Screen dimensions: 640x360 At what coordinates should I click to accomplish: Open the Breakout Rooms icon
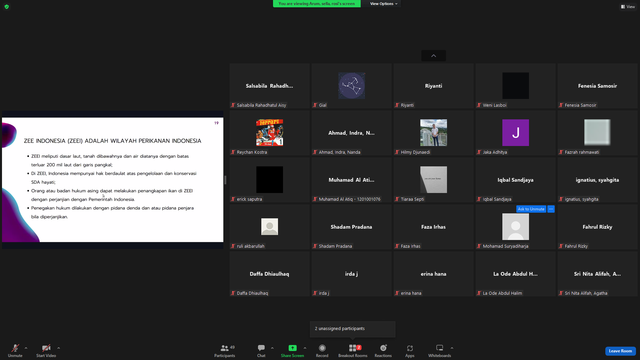point(353,348)
